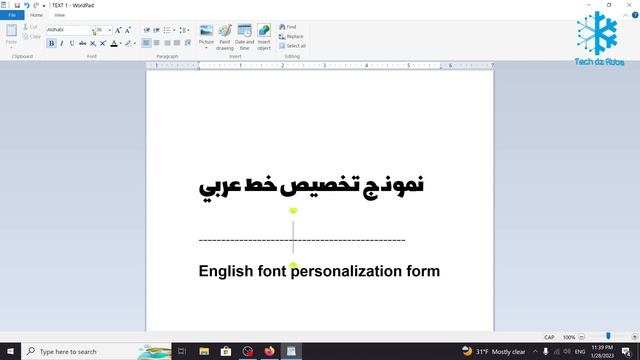The height and width of the screenshot is (360, 640).
Task: Open the highlight color dropdown arrow
Action: point(135,43)
